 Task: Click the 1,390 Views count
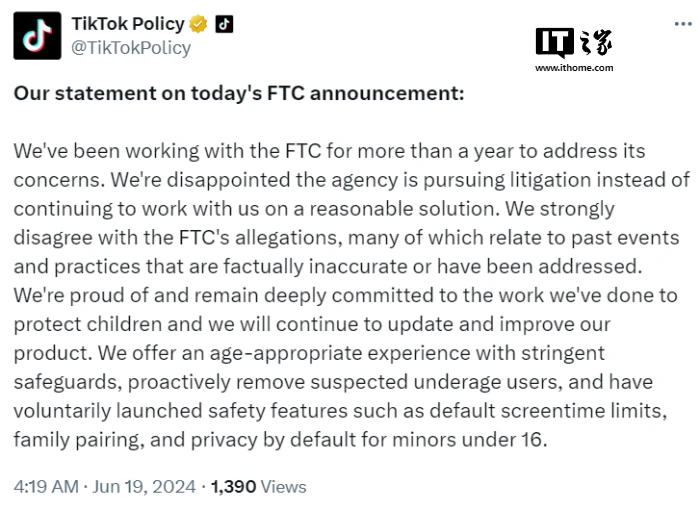coord(259,487)
